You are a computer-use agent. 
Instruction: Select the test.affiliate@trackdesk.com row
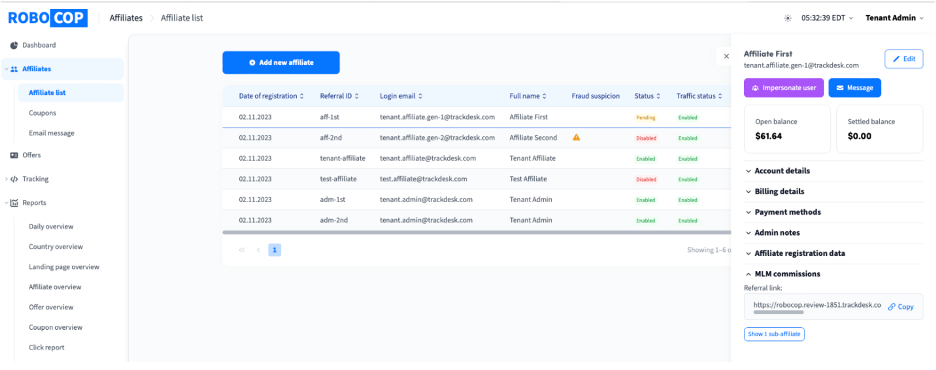pyautogui.click(x=476, y=179)
